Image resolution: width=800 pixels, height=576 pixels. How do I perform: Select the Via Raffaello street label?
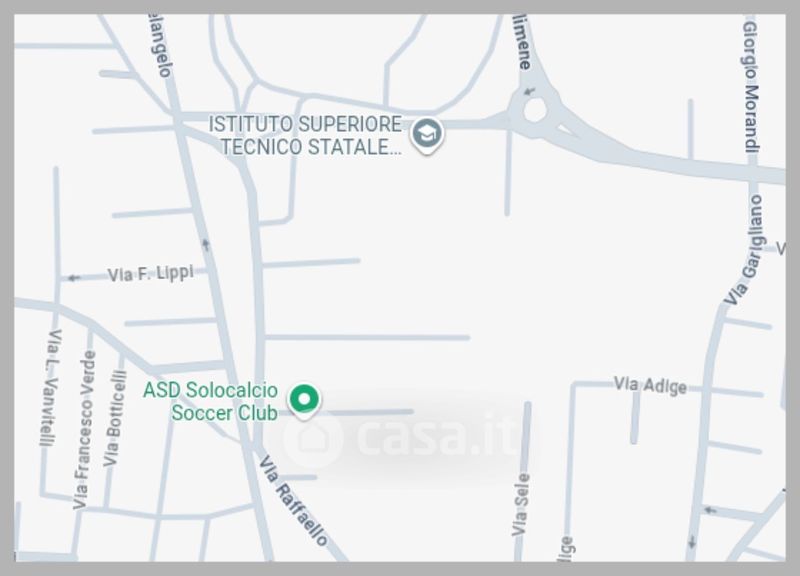click(293, 500)
